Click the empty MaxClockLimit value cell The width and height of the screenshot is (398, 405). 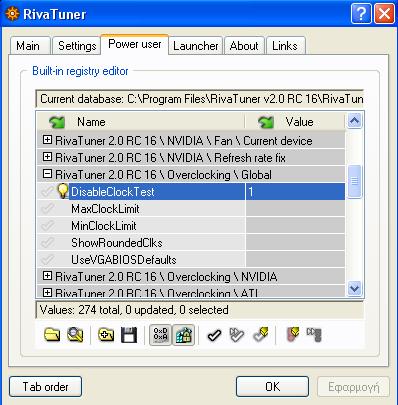(295, 209)
